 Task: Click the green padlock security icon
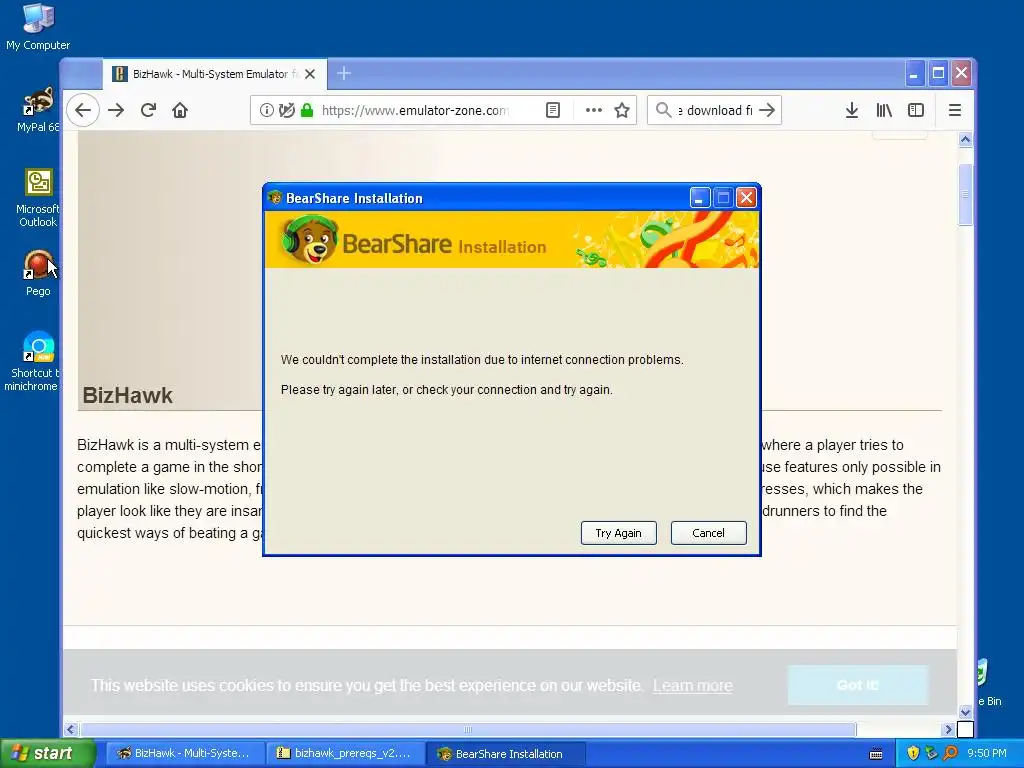[x=307, y=110]
